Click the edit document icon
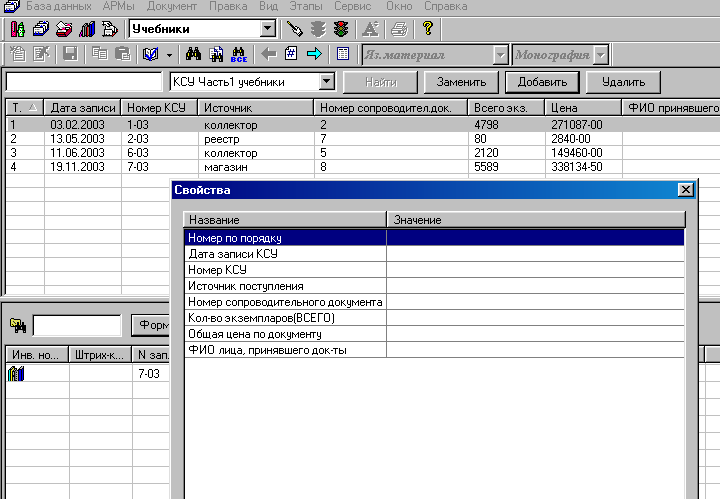720x499 pixels. (41, 54)
